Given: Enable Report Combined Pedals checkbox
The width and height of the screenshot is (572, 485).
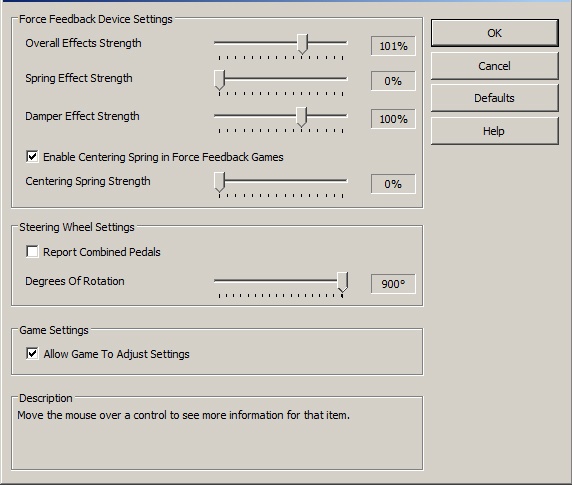Looking at the screenshot, I should pos(32,252).
